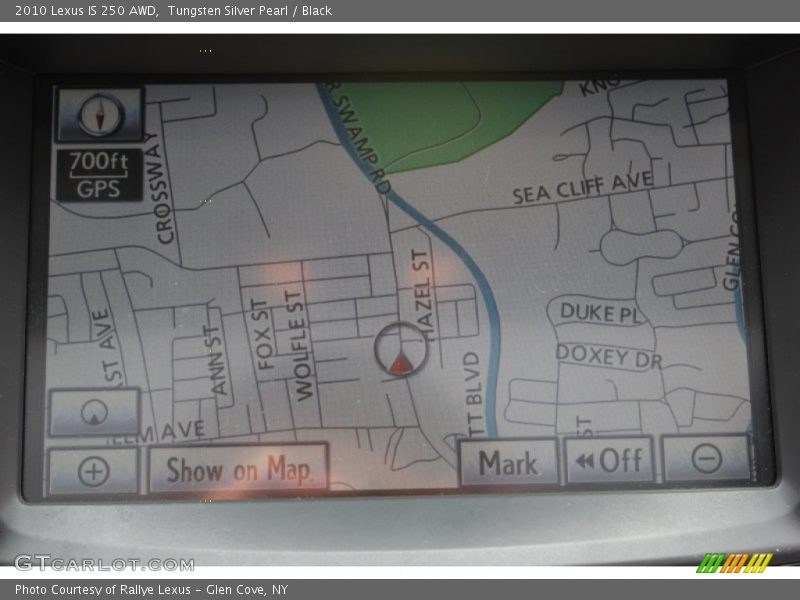
Task: Tap the CROSSWAY street label
Action: [162, 189]
